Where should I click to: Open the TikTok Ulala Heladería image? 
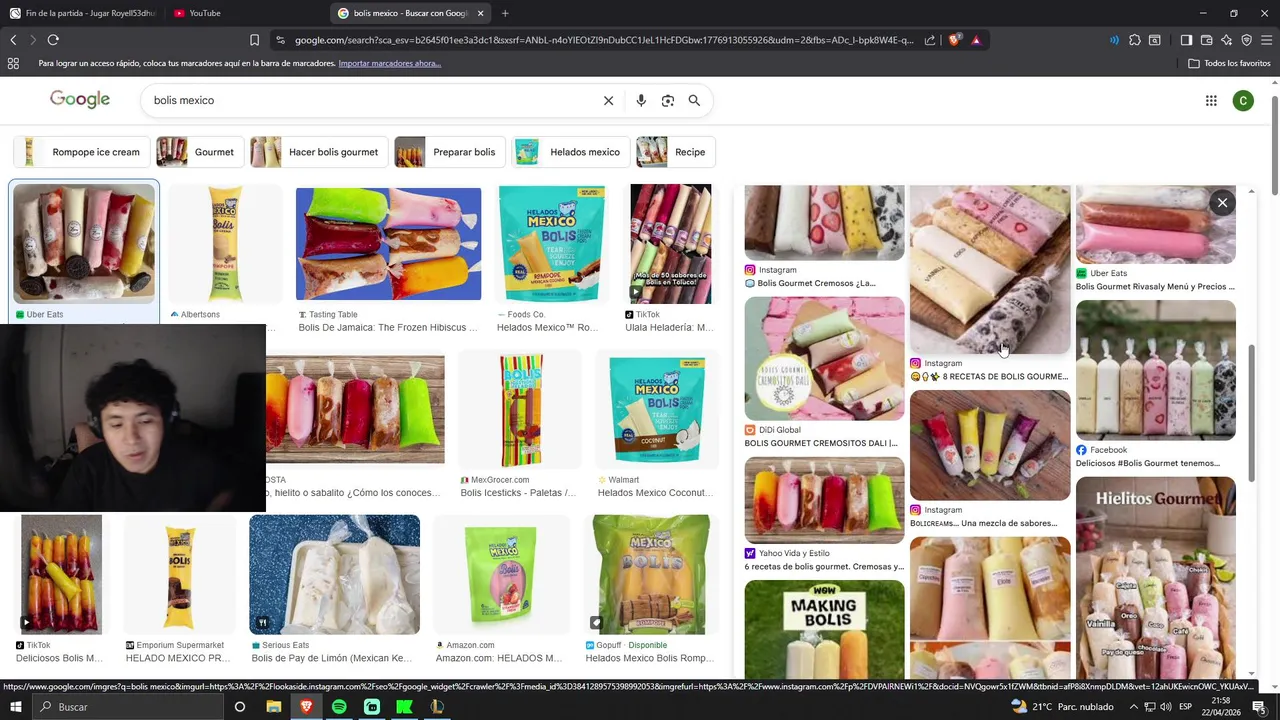[x=671, y=244]
